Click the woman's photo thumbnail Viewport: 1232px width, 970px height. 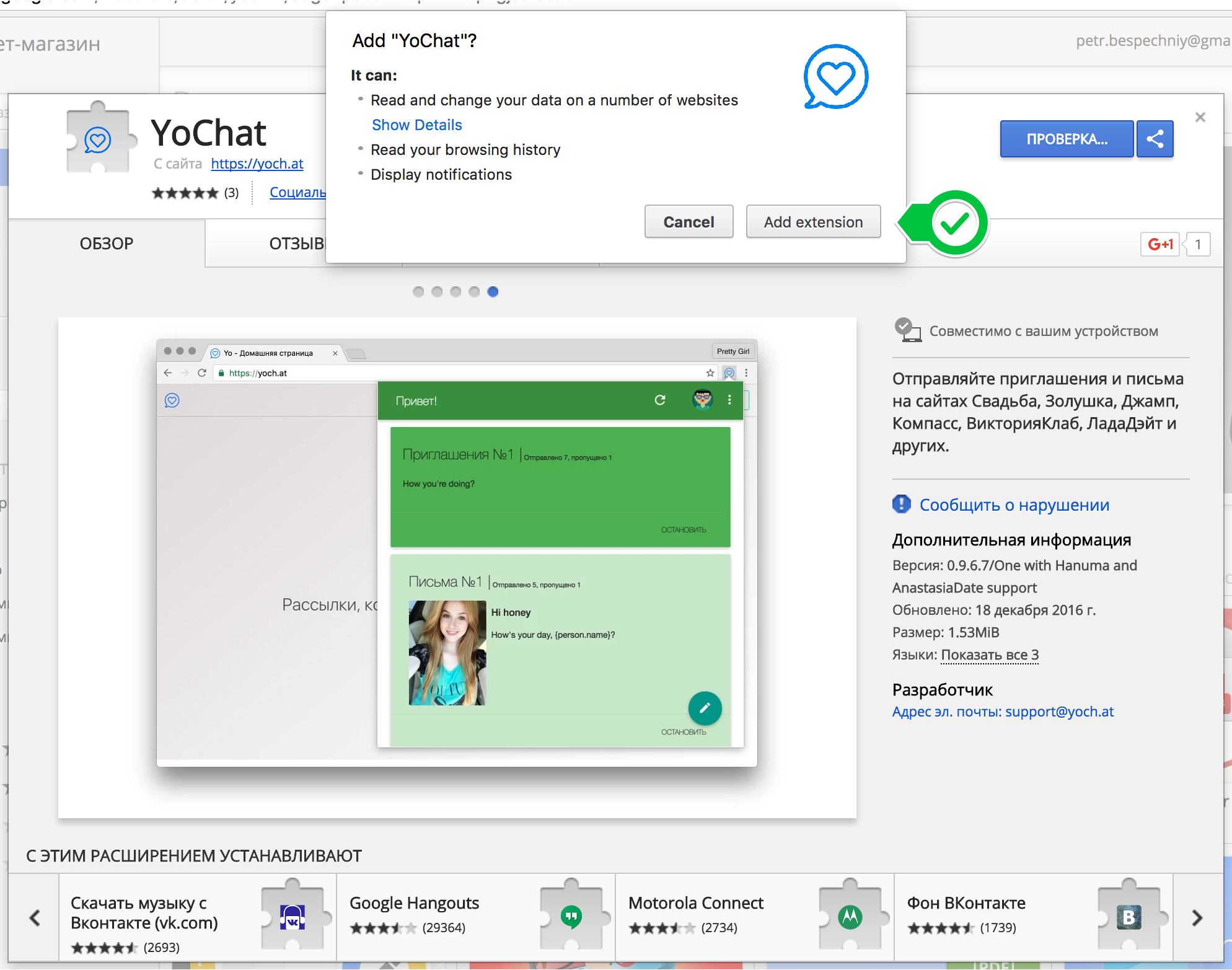click(447, 653)
